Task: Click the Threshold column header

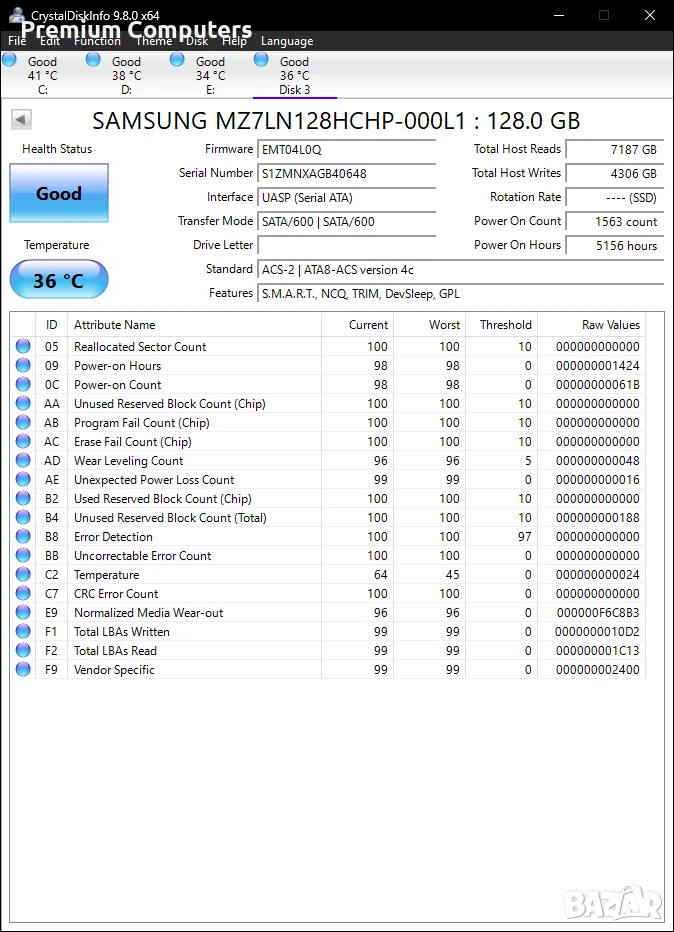Action: [502, 325]
